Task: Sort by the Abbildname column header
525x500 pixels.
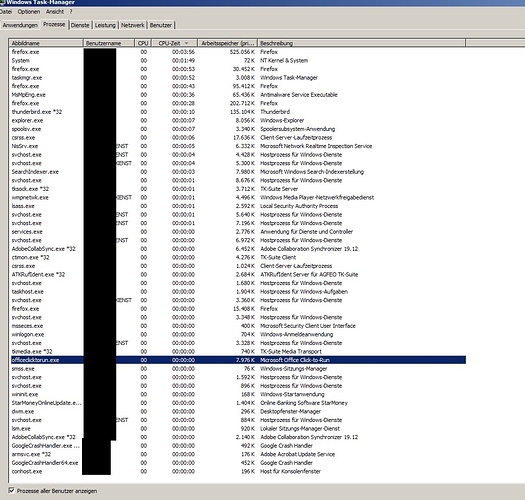Action: [x=46, y=43]
